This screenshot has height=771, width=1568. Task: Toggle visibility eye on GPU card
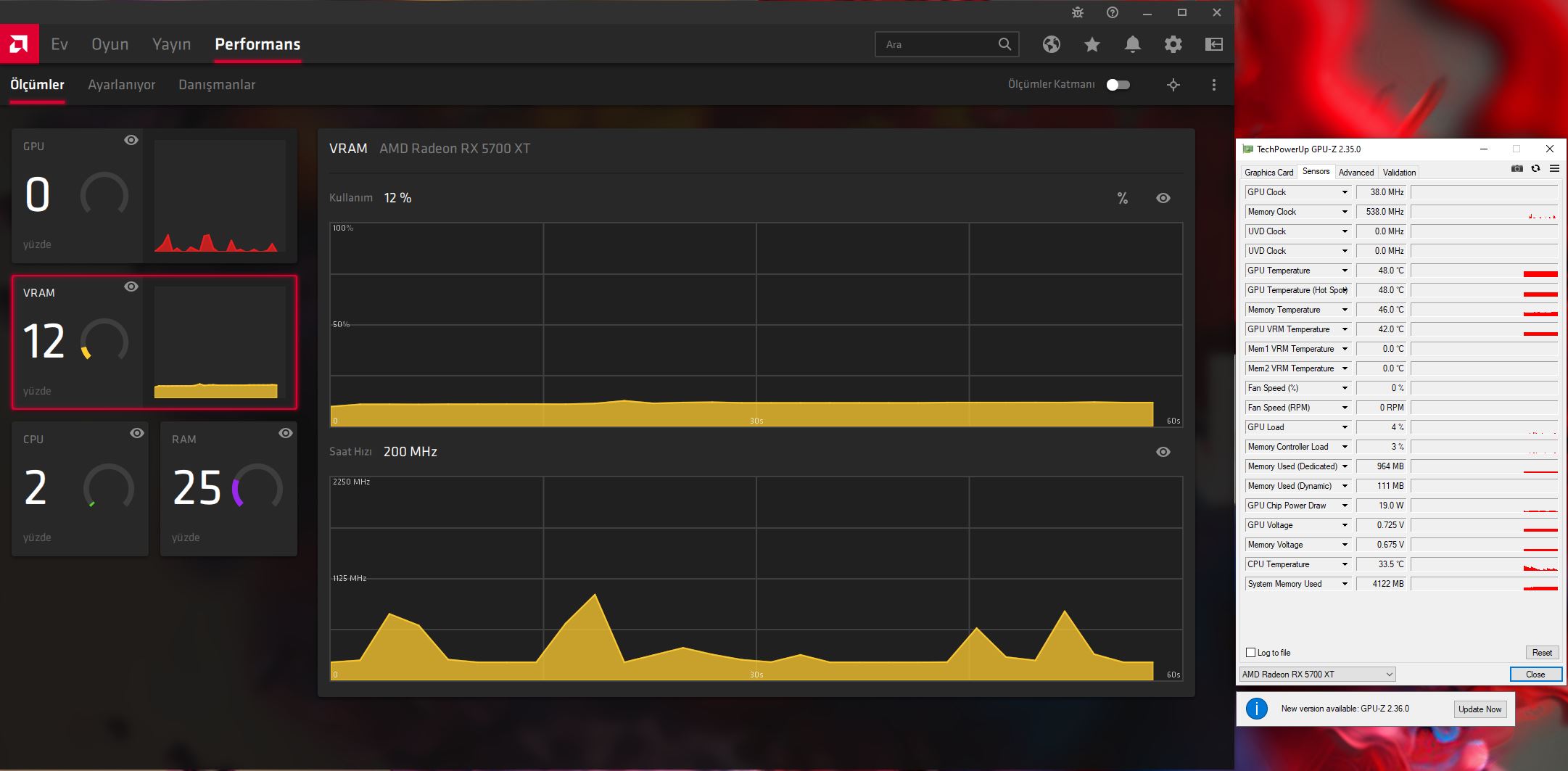coord(131,140)
